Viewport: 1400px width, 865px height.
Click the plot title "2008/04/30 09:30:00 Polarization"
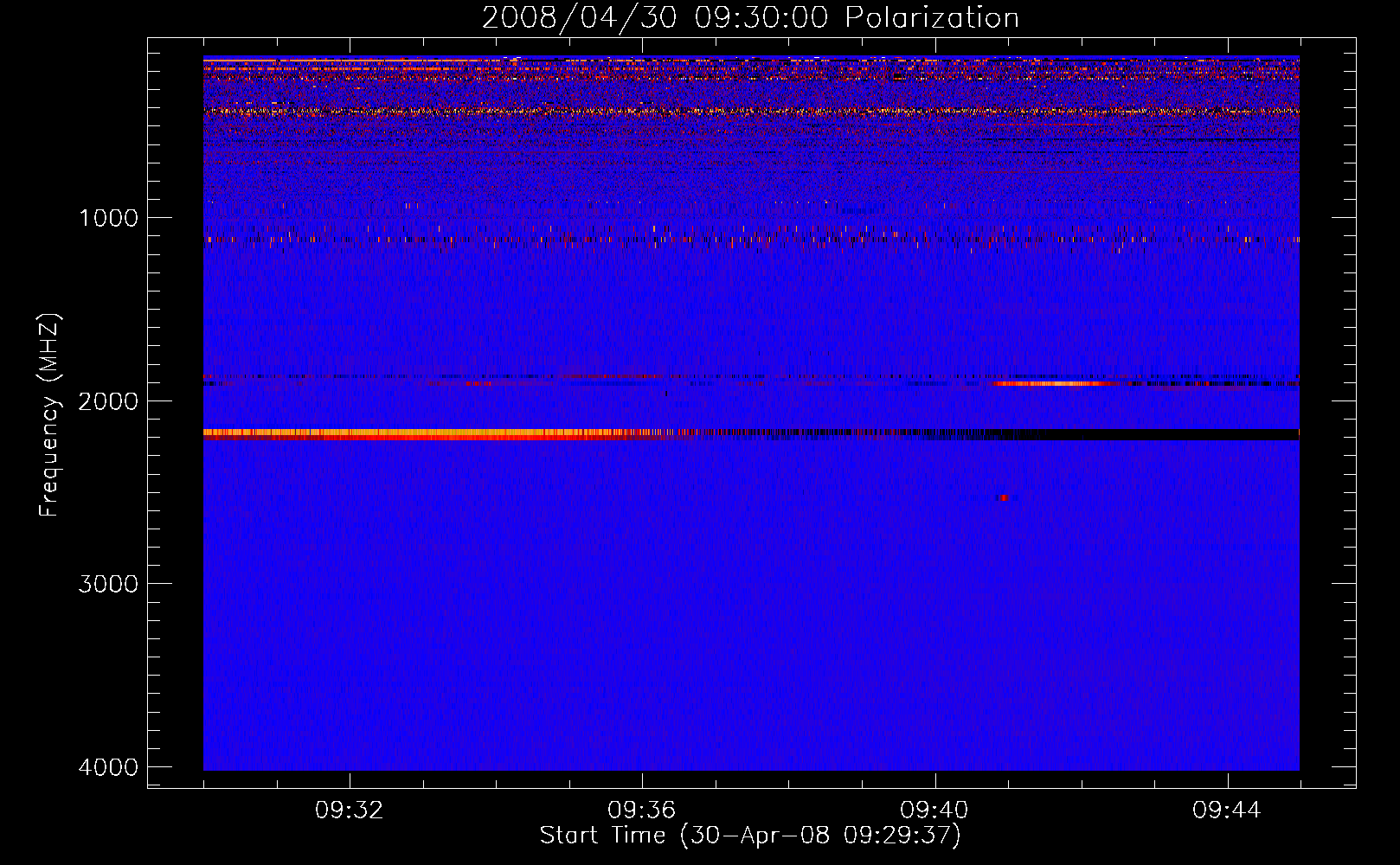pyautogui.click(x=750, y=18)
